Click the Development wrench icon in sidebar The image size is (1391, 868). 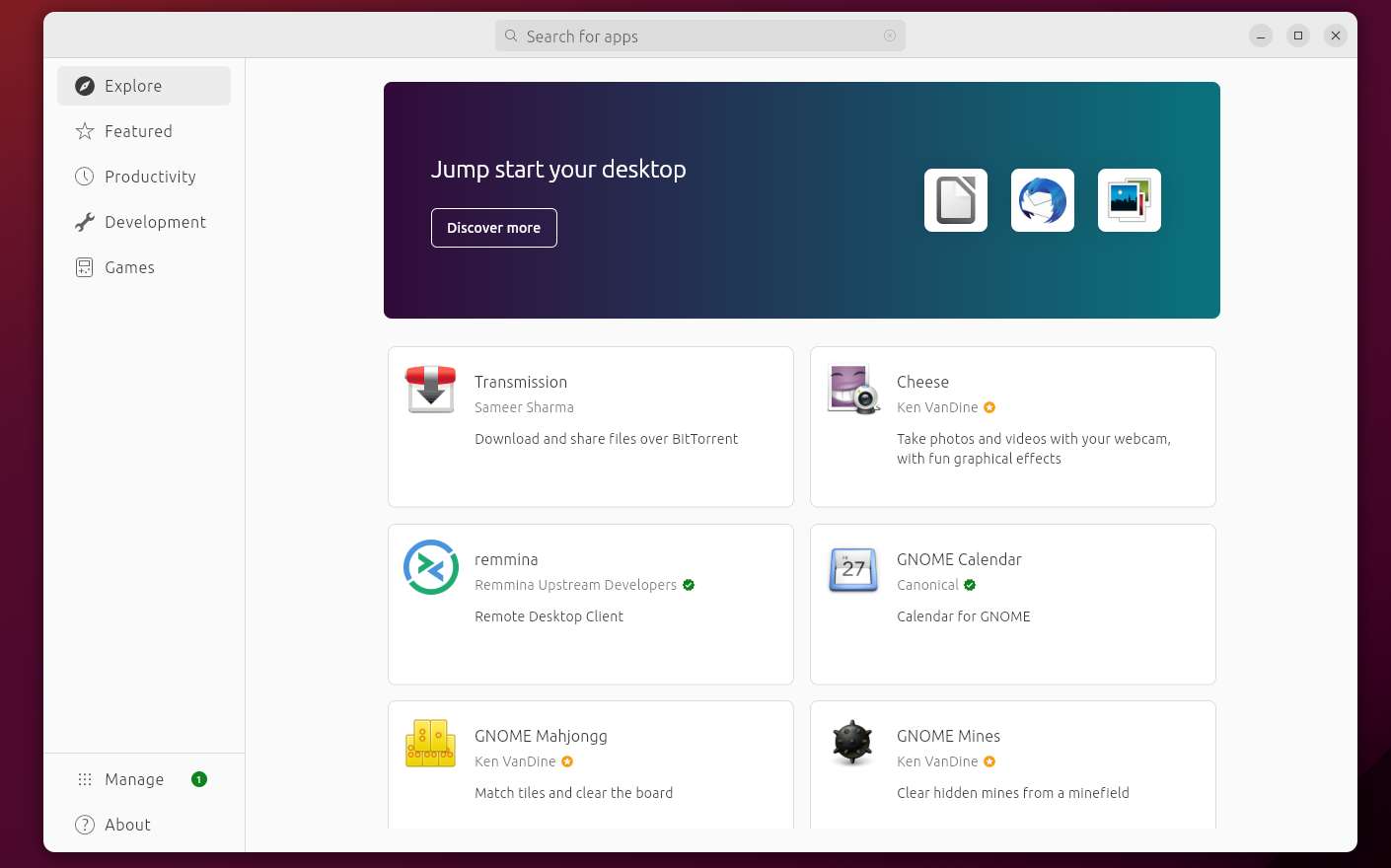click(85, 222)
